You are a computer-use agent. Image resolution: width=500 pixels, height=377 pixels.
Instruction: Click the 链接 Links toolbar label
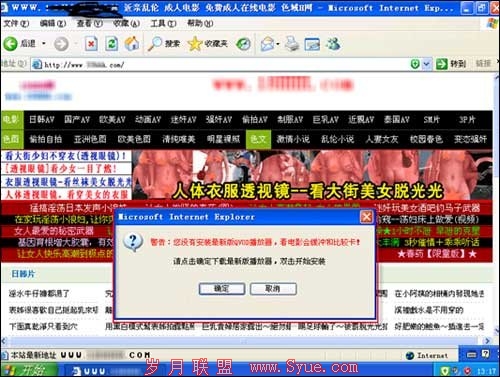pos(483,63)
